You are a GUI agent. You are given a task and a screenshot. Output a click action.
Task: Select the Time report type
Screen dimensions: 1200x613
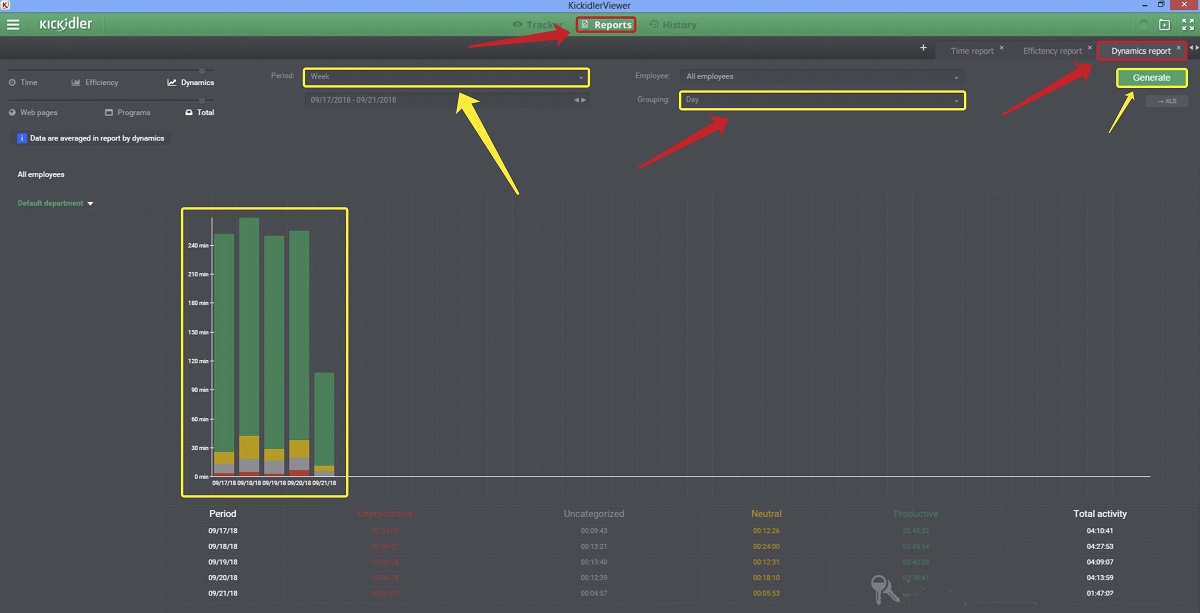coord(24,83)
